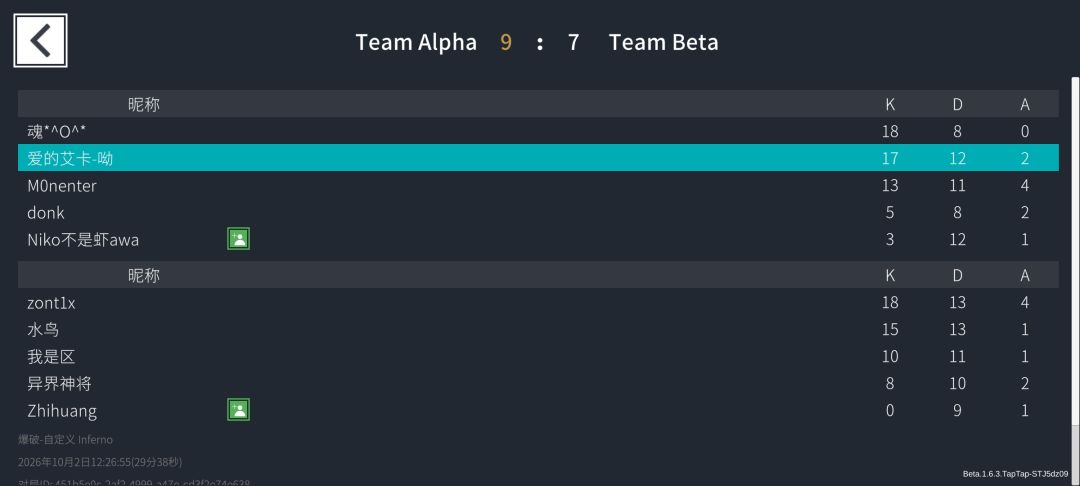This screenshot has height=486, width=1080.
Task: Click the A column header for Team Alpha
Action: click(x=1025, y=104)
